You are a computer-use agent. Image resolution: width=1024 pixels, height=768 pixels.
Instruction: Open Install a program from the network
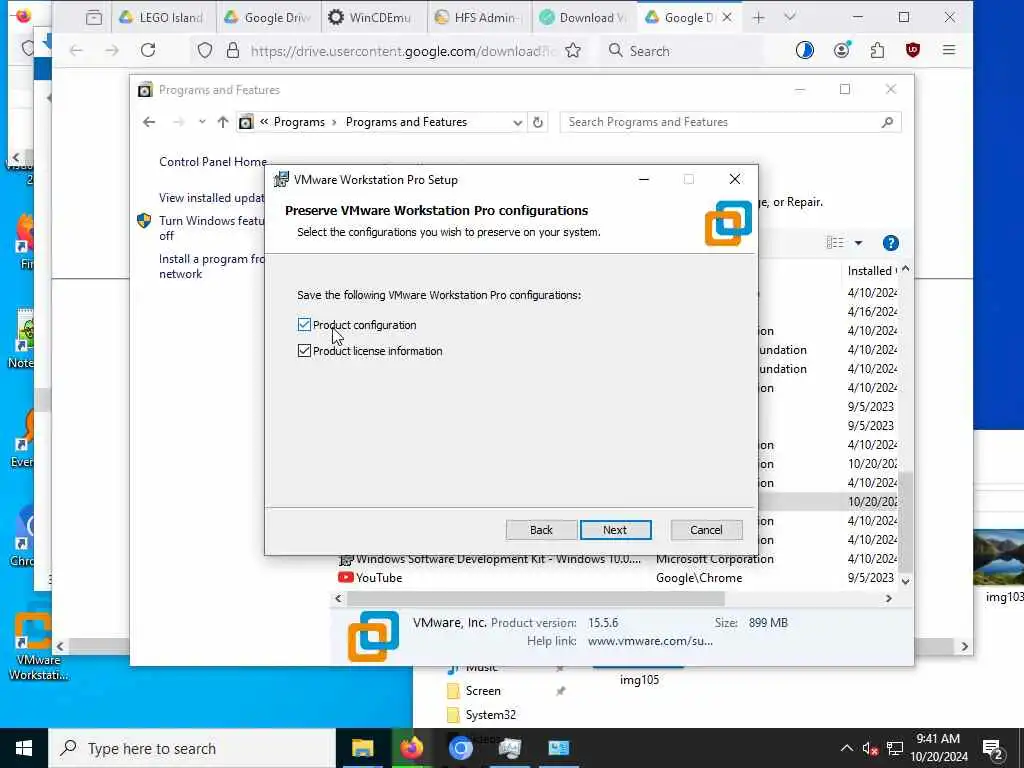211,266
